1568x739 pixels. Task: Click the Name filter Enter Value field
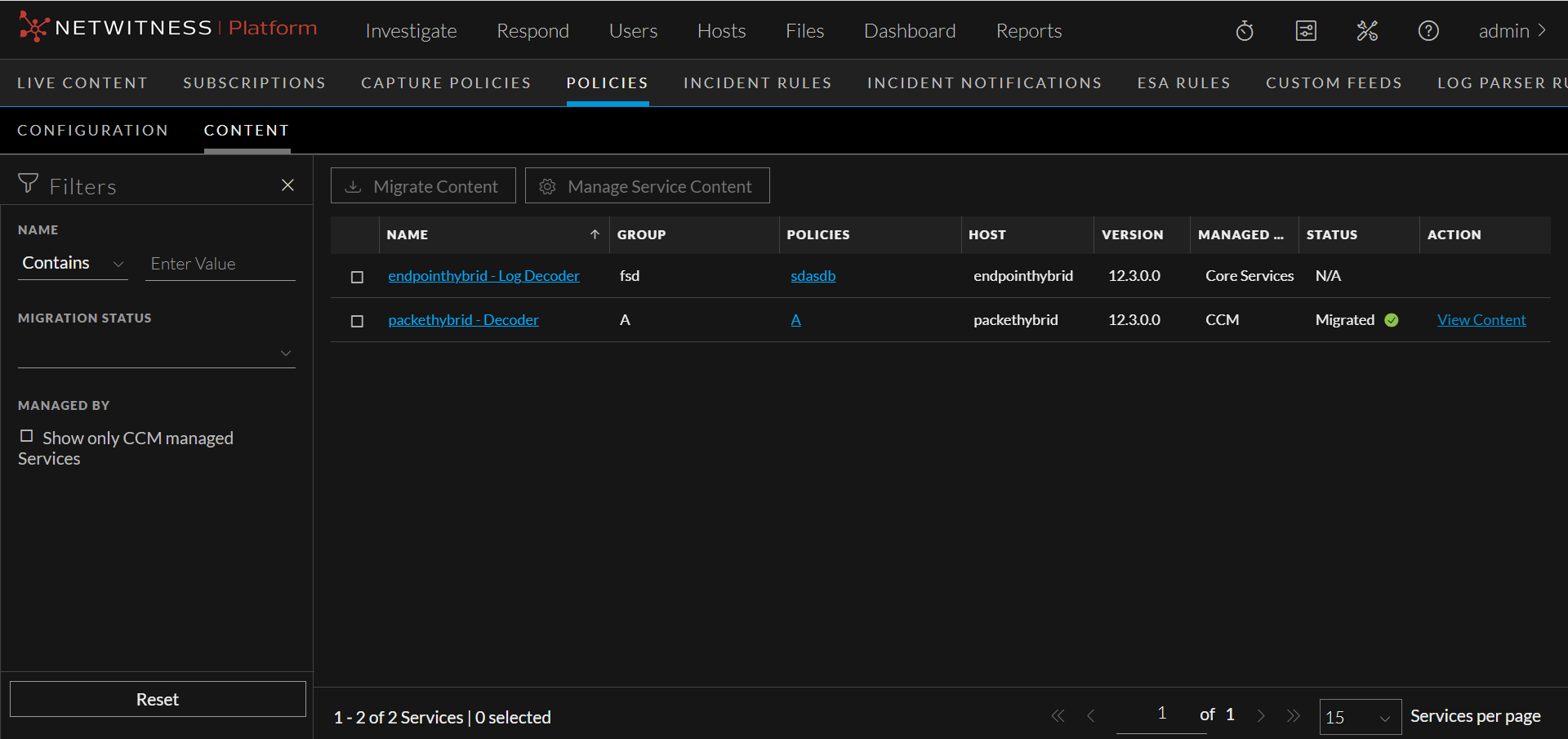pyautogui.click(x=220, y=264)
